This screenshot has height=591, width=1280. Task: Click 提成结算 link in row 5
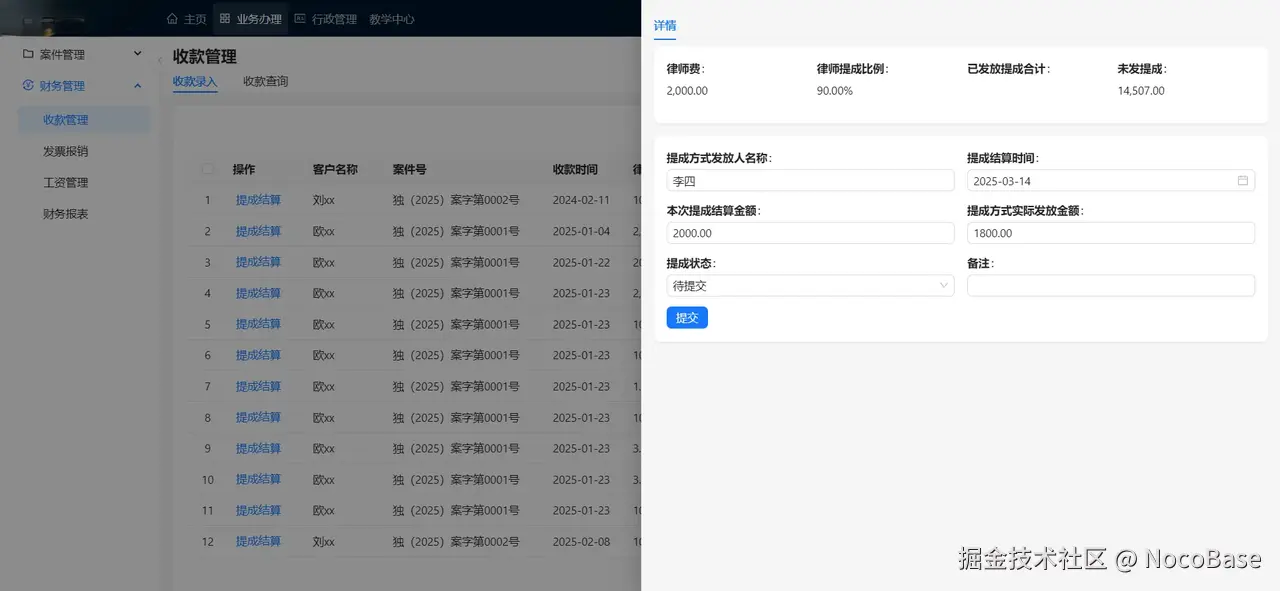tap(258, 324)
